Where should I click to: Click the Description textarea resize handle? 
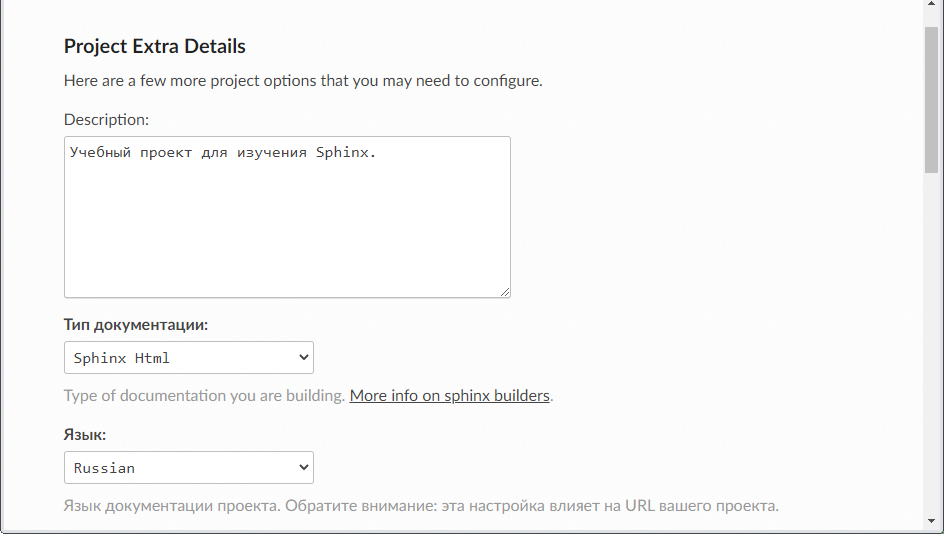505,291
